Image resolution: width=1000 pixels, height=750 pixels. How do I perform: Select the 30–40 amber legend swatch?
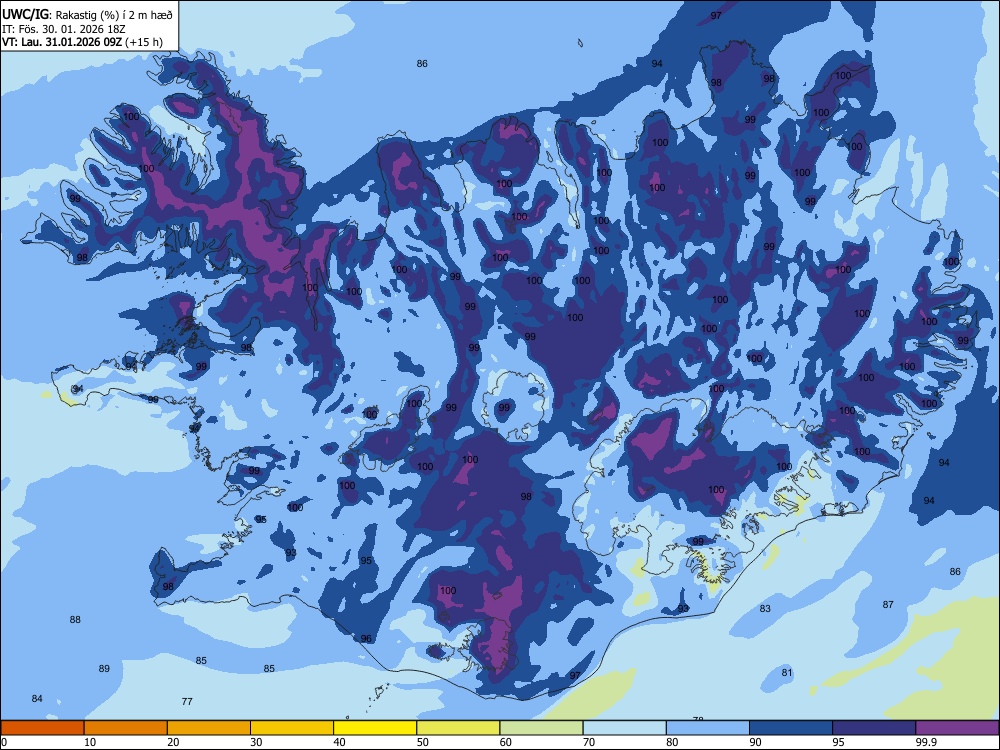tap(292, 728)
